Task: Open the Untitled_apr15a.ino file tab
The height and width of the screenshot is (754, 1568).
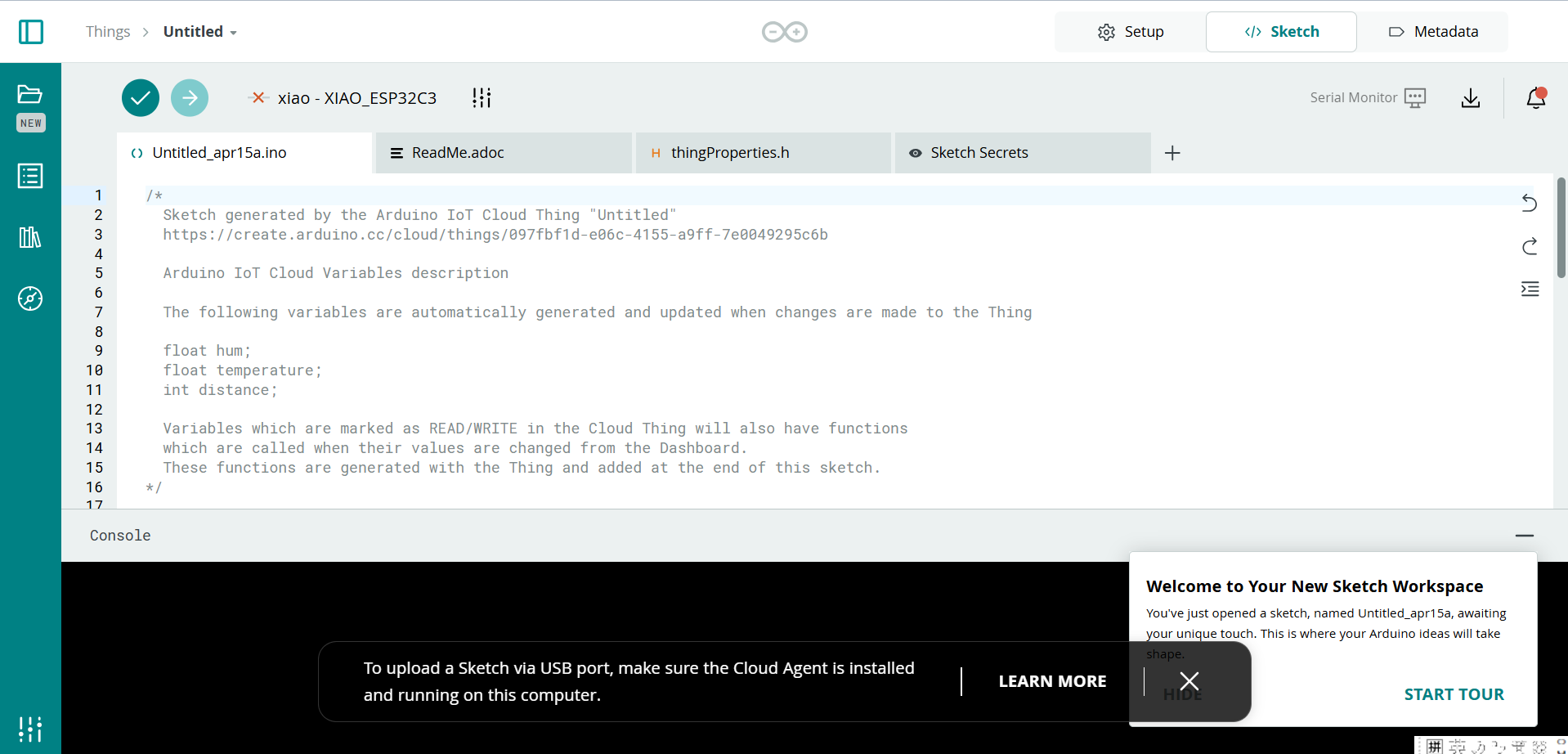Action: (244, 153)
